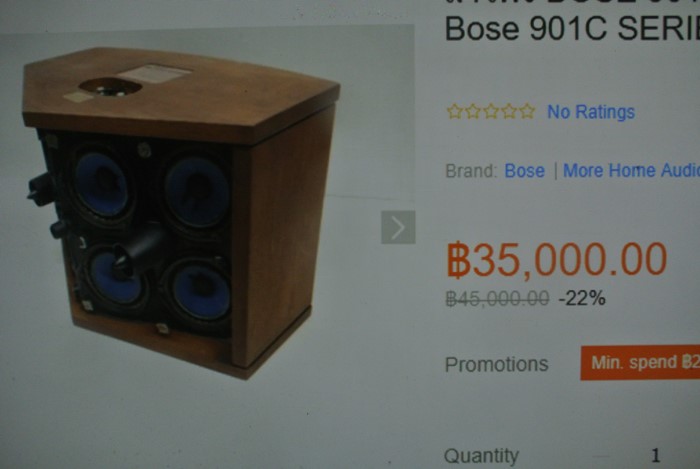Click the Promotions label
700x469 pixels.
(496, 364)
